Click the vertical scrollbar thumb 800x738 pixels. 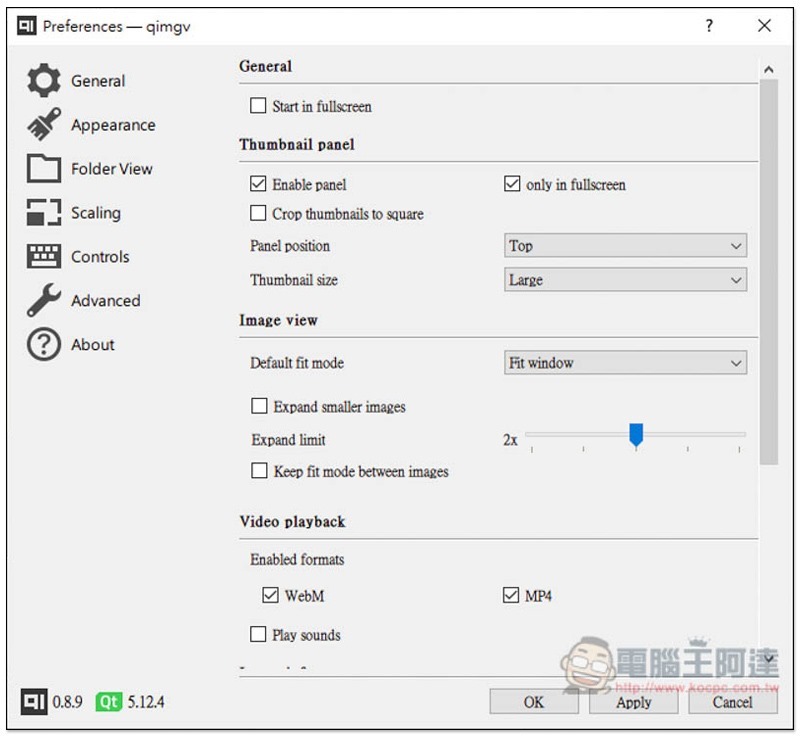[x=769, y=272]
